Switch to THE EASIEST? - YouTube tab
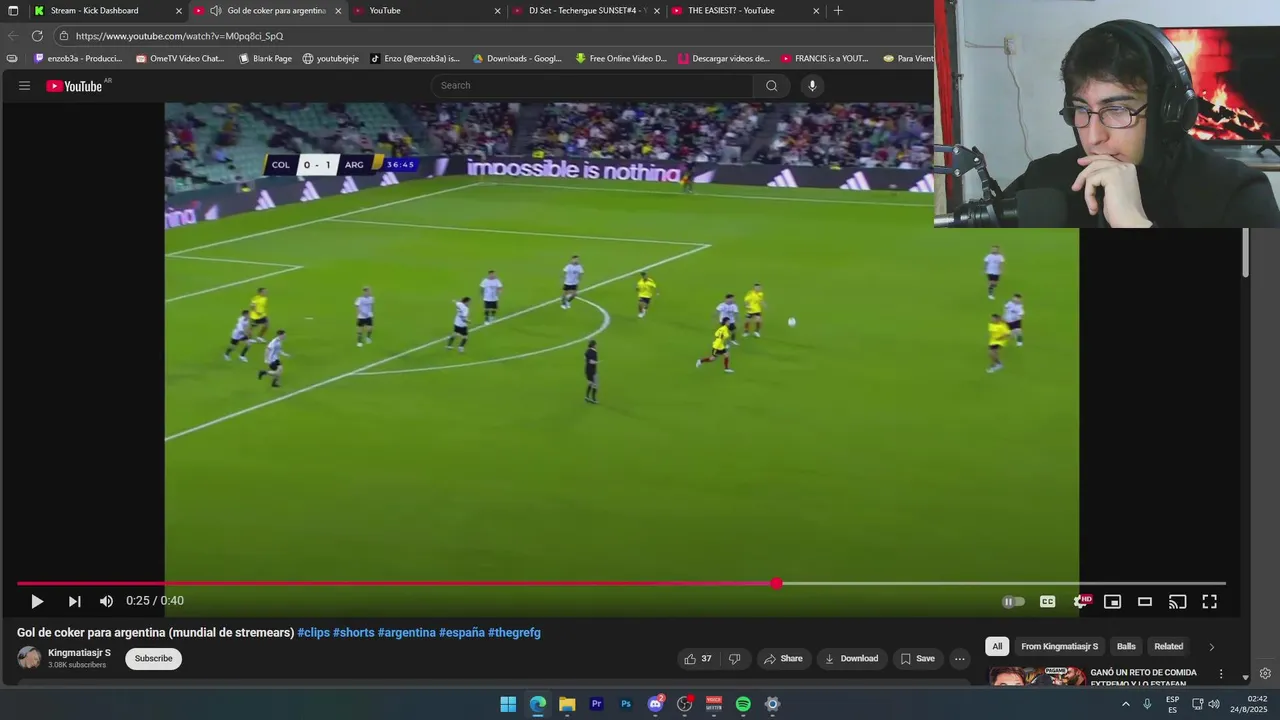The width and height of the screenshot is (1280, 720). pos(746,11)
